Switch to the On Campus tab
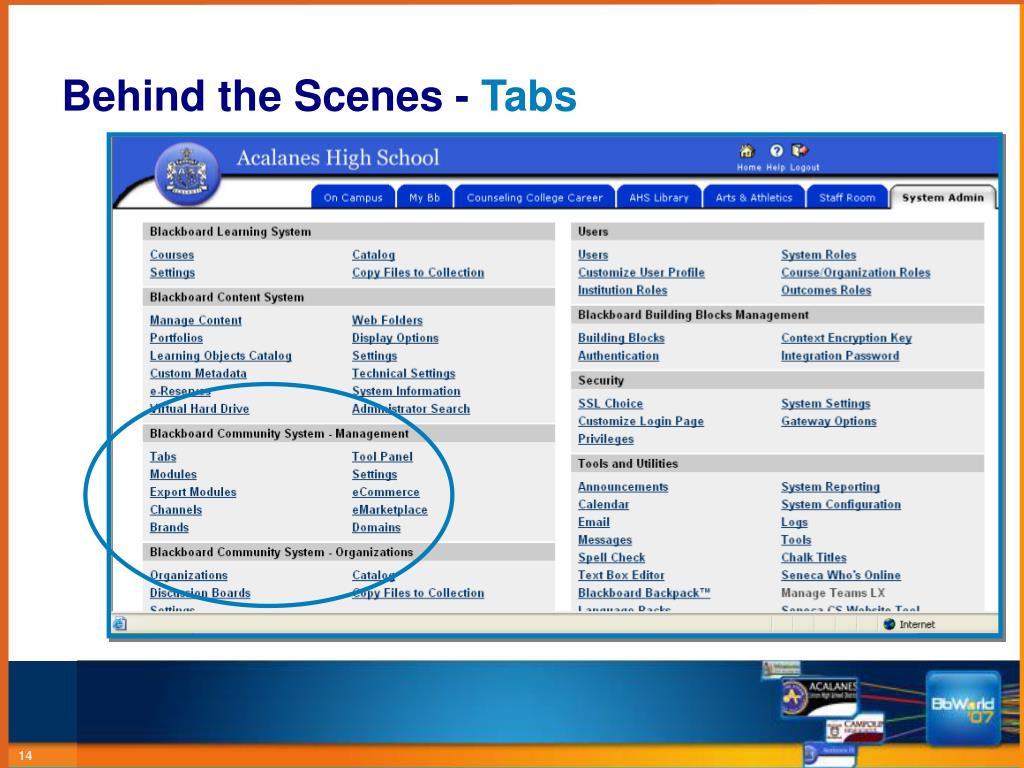This screenshot has height=768, width=1024. point(353,197)
